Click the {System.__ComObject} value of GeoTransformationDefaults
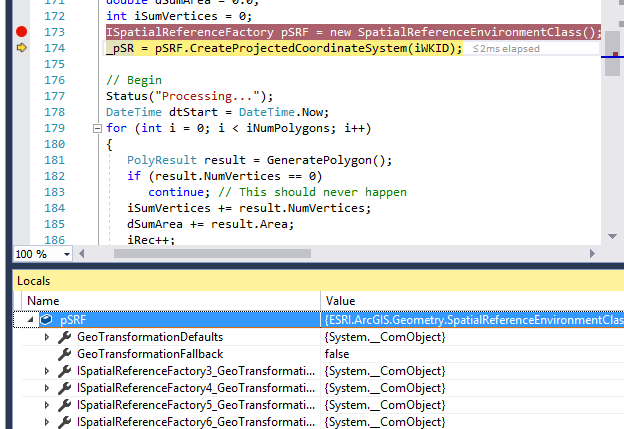The height and width of the screenshot is (429, 624). click(x=385, y=337)
